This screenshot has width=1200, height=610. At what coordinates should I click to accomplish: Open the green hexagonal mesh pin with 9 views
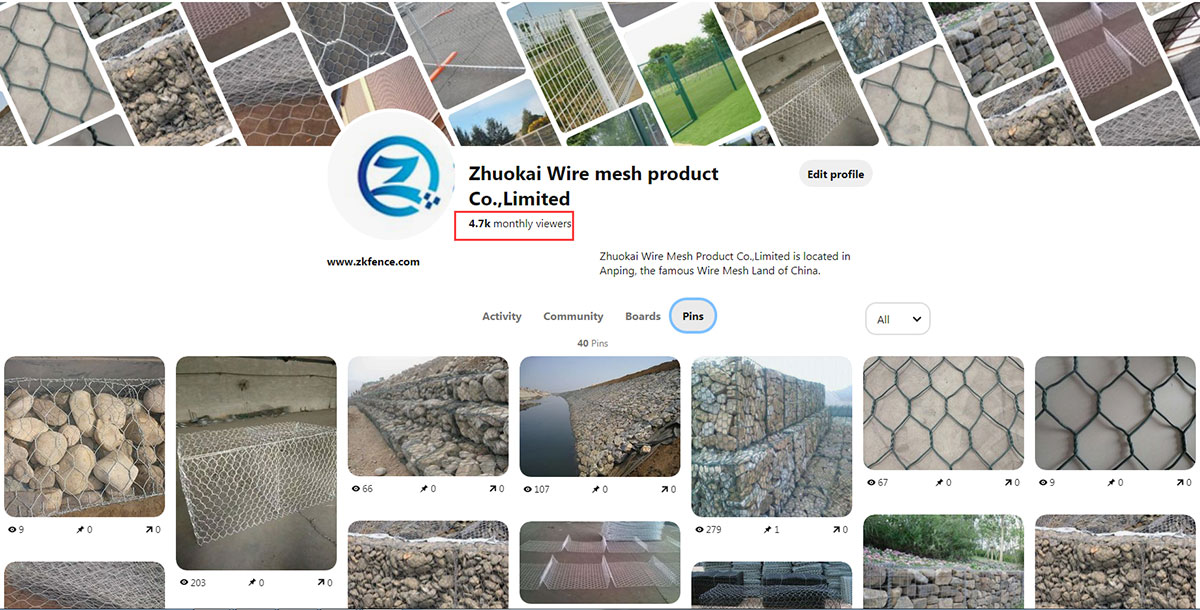coord(1115,413)
